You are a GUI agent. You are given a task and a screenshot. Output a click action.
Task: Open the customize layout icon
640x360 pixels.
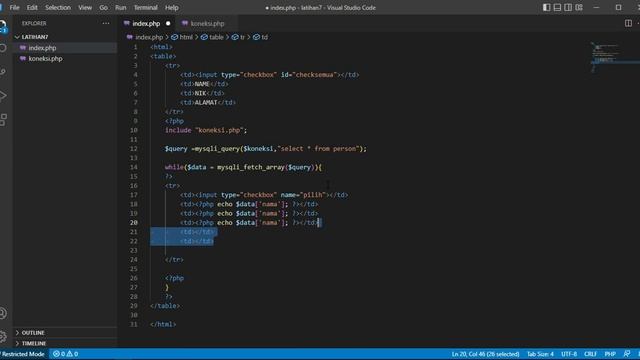[x=579, y=7]
